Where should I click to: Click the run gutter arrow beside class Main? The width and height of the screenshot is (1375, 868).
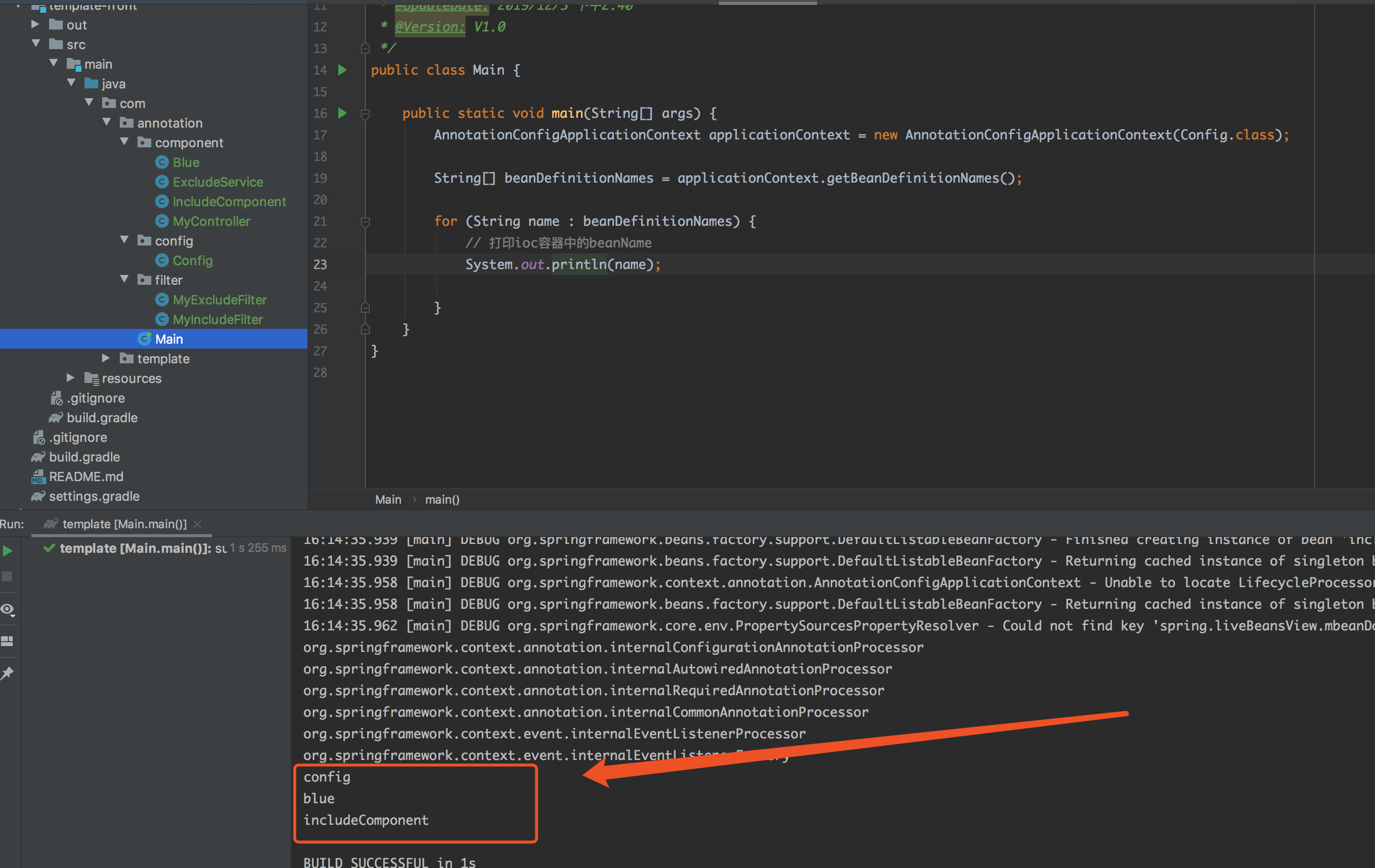(342, 70)
